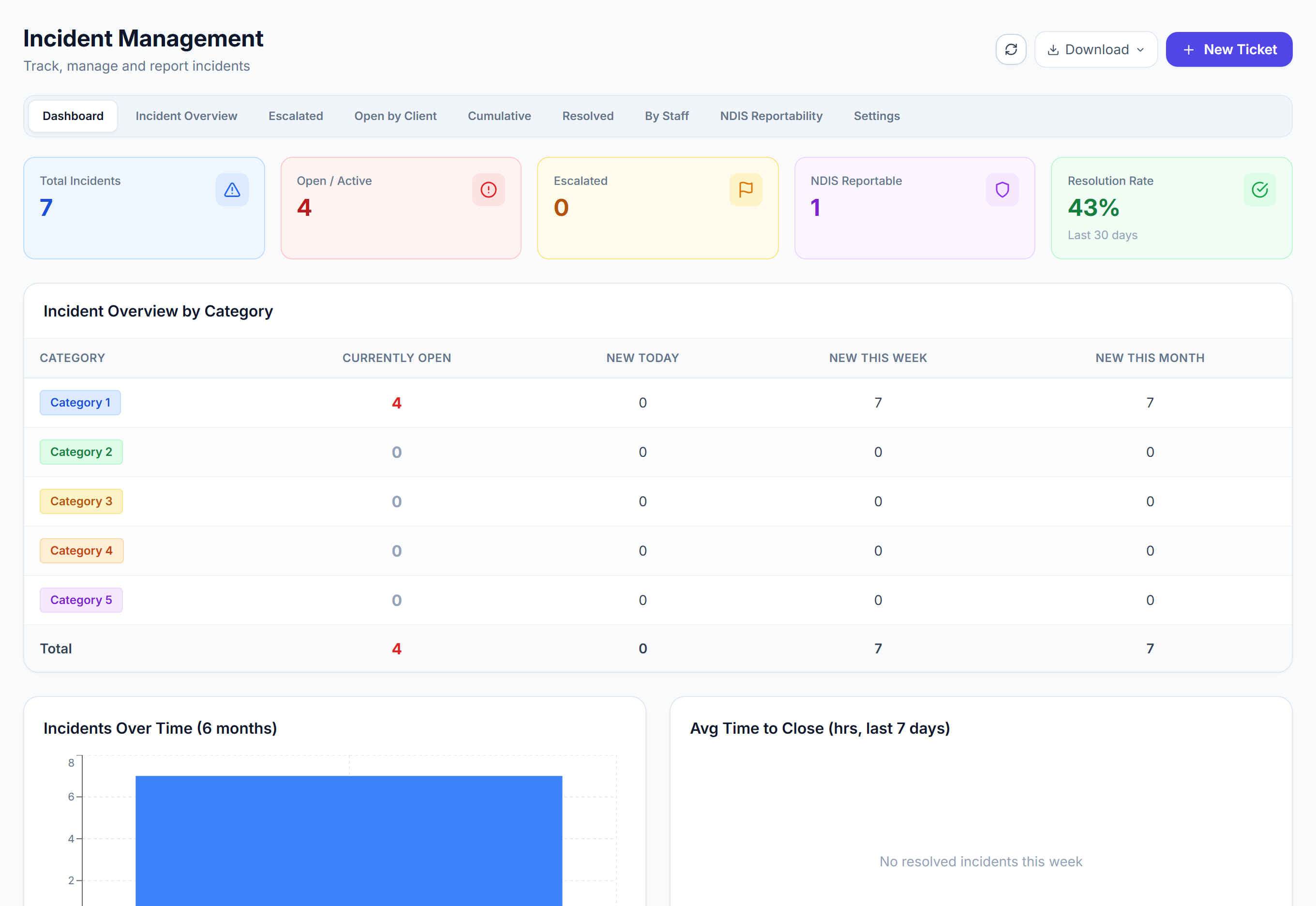1316x906 pixels.
Task: Click the Resolution Rate 43% value
Action: tap(1093, 208)
